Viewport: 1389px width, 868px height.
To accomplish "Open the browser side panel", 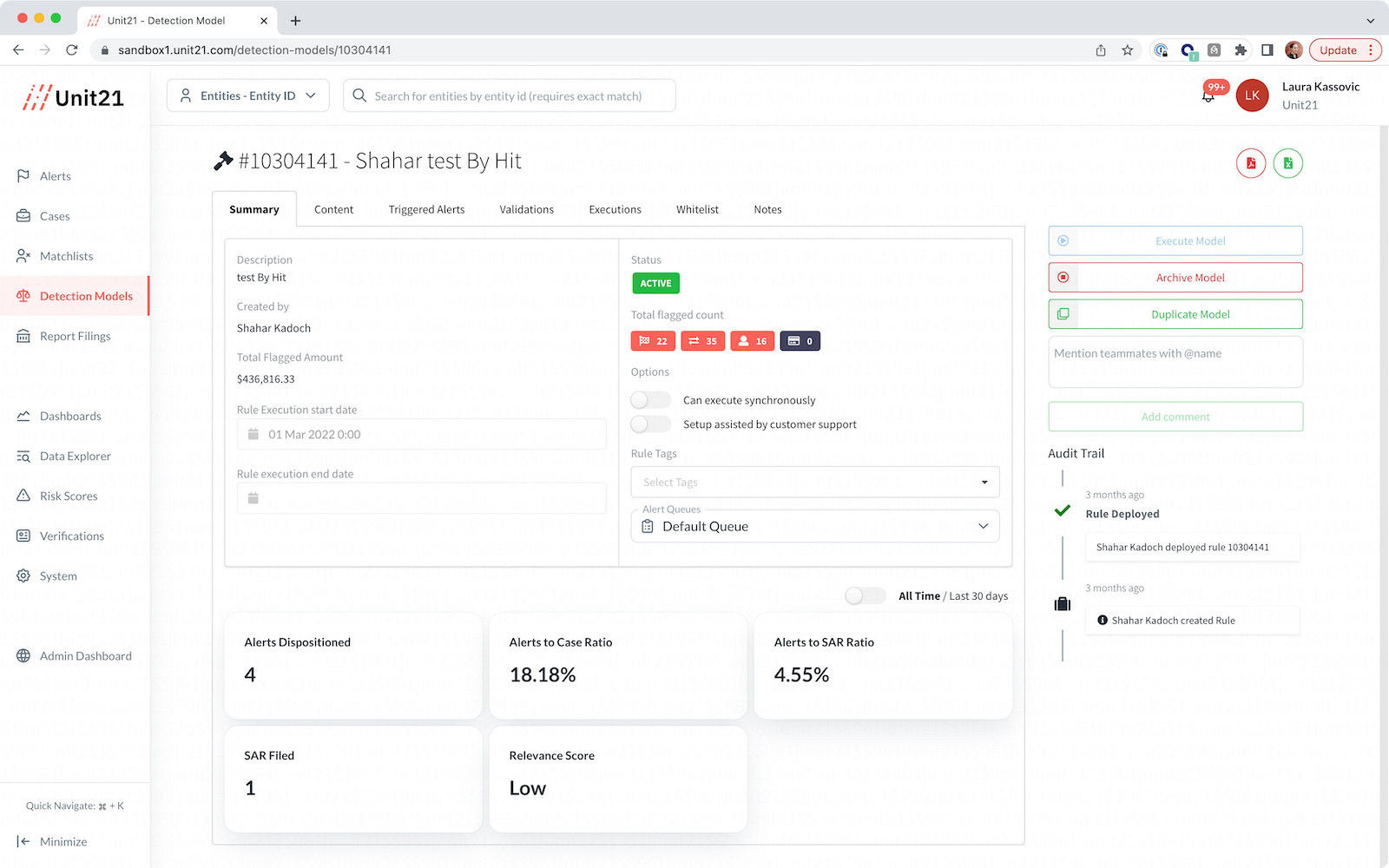I will [1267, 50].
